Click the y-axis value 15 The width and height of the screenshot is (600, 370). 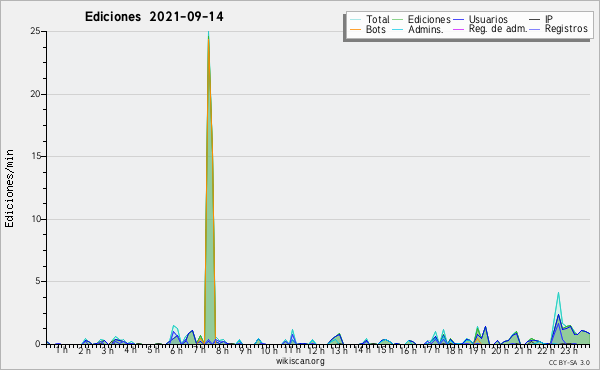[x=36, y=156]
